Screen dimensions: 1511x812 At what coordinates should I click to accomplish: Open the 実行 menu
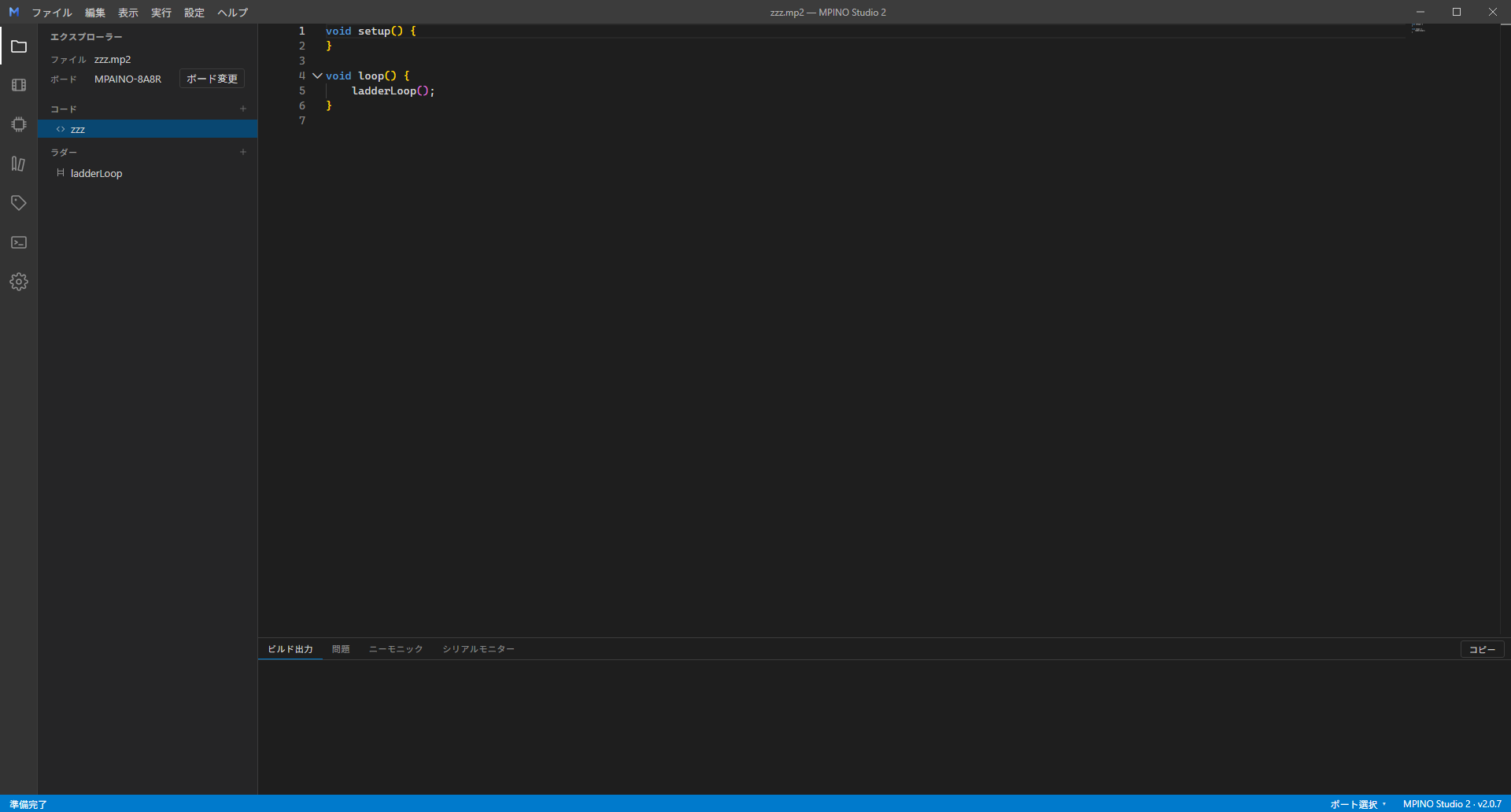tap(161, 13)
